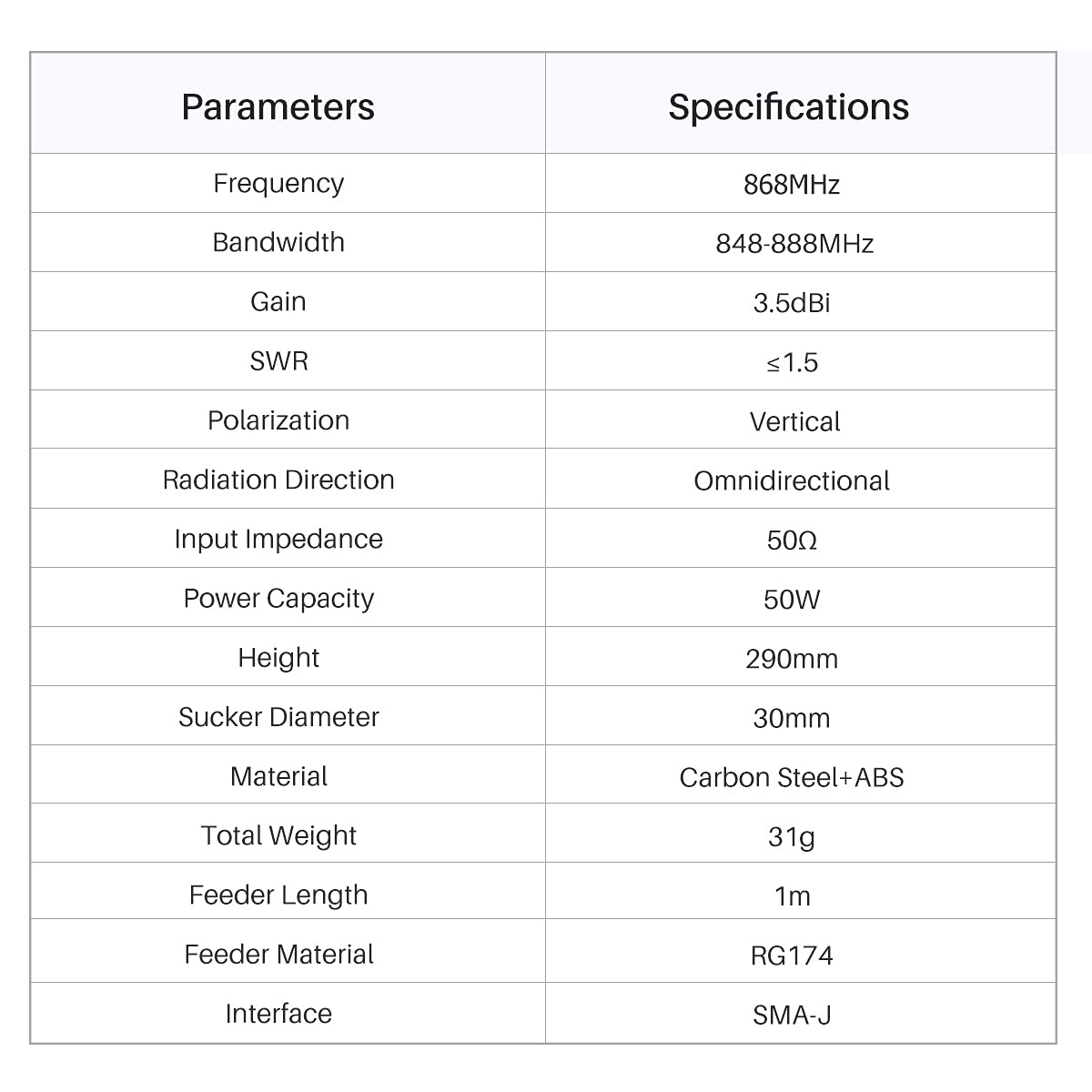The image size is (1092, 1092).
Task: Click the Vertical polarization value
Action: tap(794, 422)
